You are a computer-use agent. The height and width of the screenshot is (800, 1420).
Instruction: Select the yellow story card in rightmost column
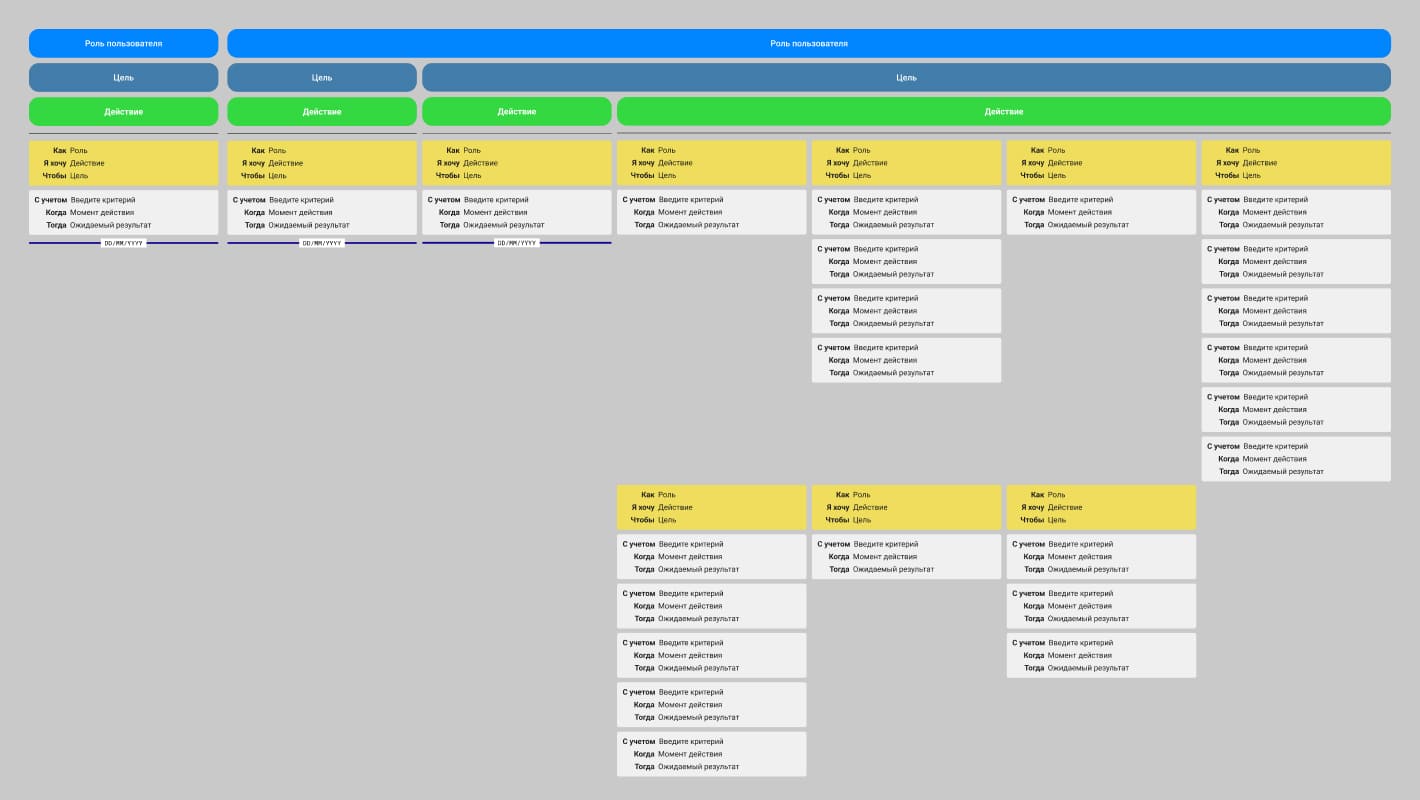pyautogui.click(x=1295, y=163)
